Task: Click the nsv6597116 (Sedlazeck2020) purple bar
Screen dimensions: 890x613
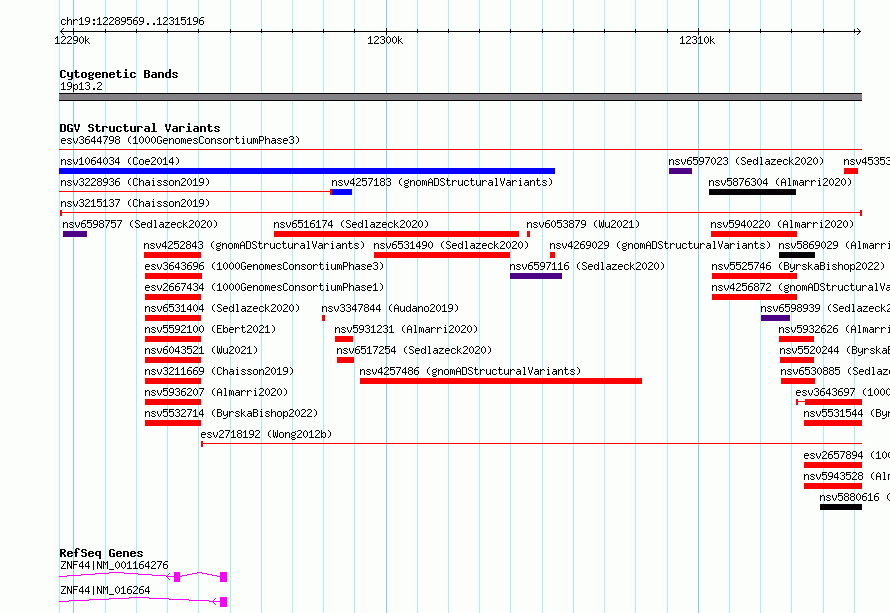Action: click(536, 276)
